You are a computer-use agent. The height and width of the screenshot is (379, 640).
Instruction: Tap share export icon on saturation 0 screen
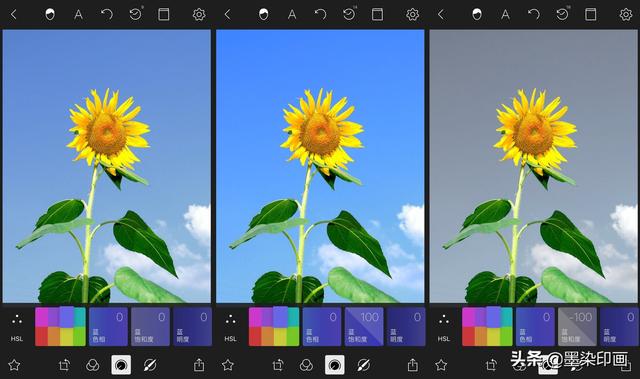[x=199, y=364]
